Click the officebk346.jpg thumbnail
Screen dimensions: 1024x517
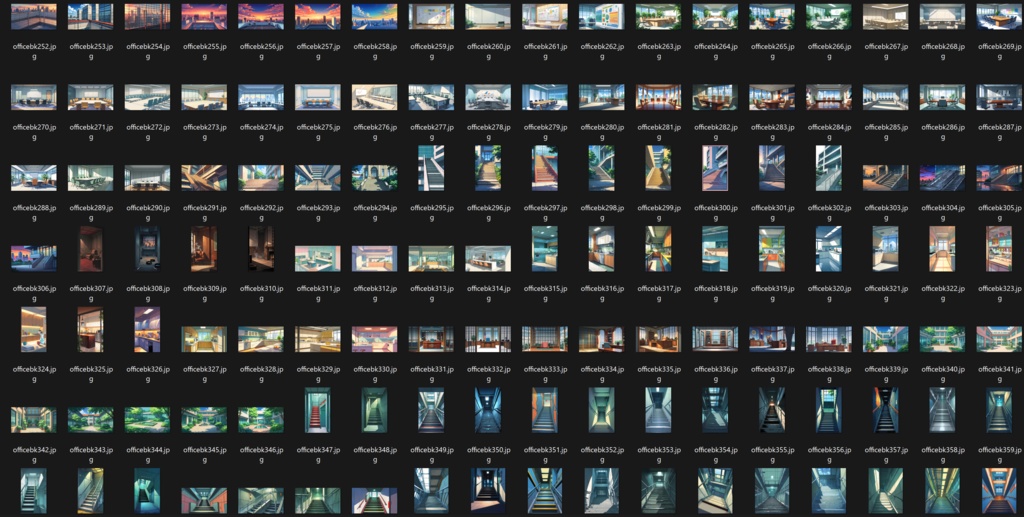(x=261, y=420)
